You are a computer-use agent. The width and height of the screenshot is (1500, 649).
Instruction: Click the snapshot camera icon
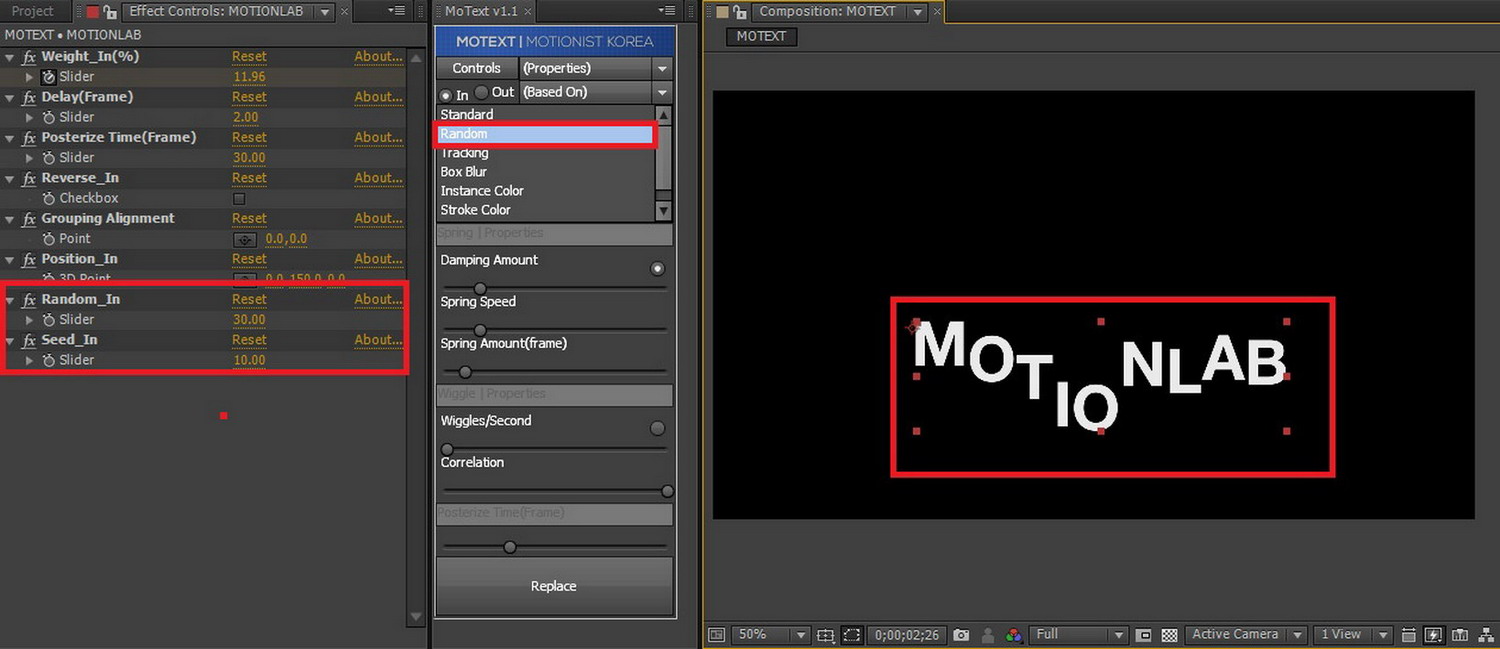pos(961,635)
